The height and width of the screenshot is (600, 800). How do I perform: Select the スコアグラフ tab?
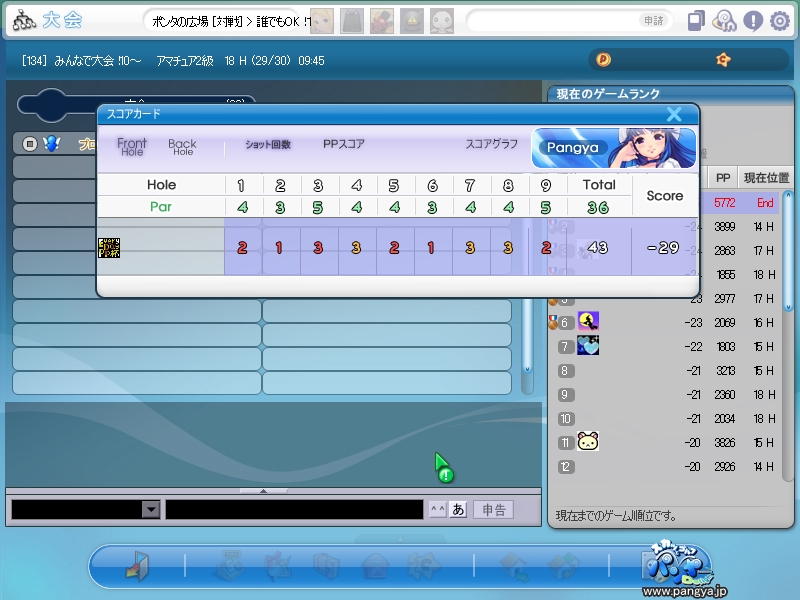pos(491,144)
